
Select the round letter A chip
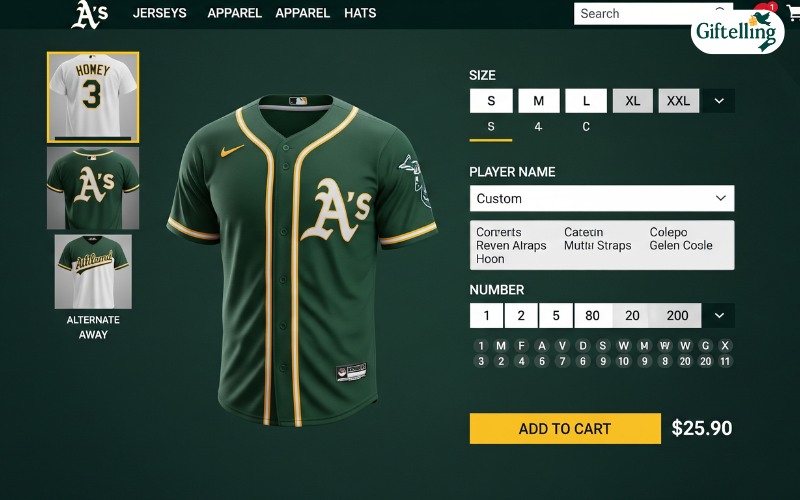click(x=542, y=346)
